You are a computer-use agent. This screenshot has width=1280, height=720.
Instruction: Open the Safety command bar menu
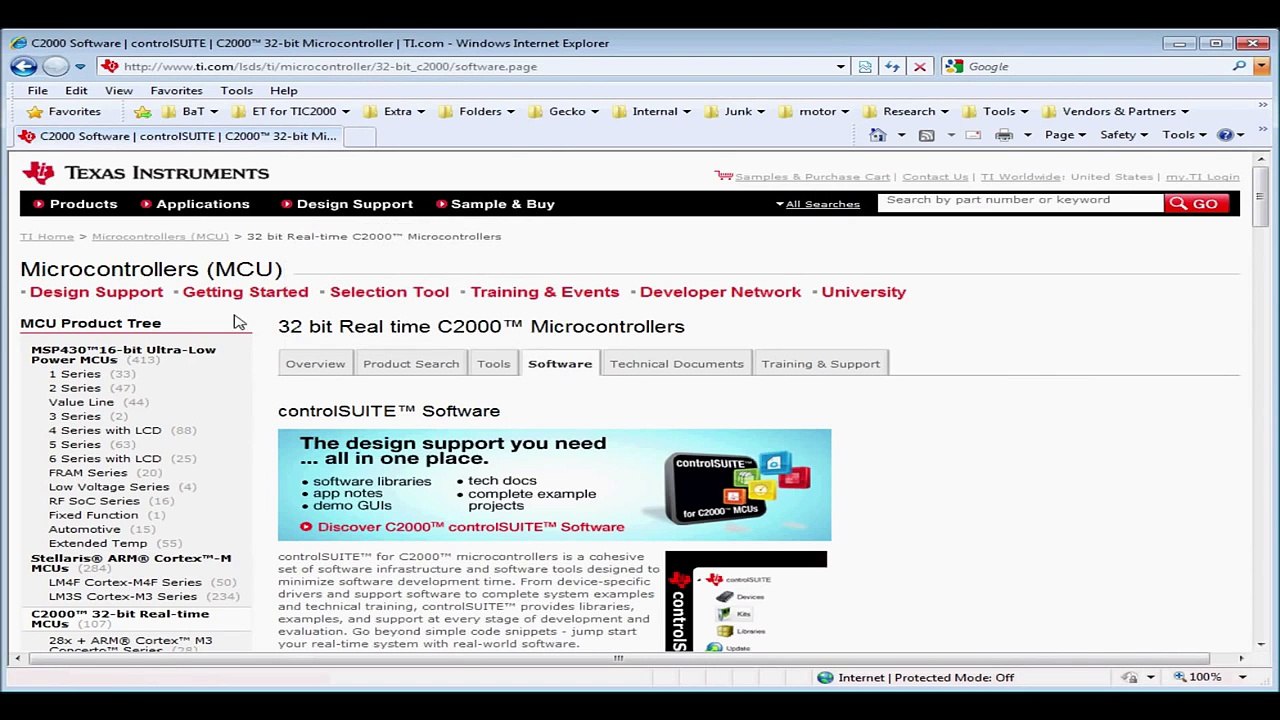(1124, 135)
